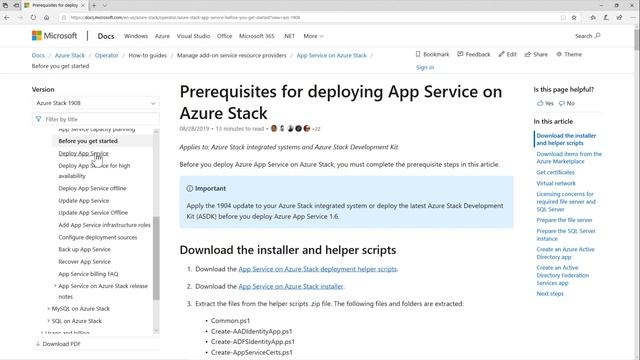
Task: Open the Windows menu item
Action: 136,36
